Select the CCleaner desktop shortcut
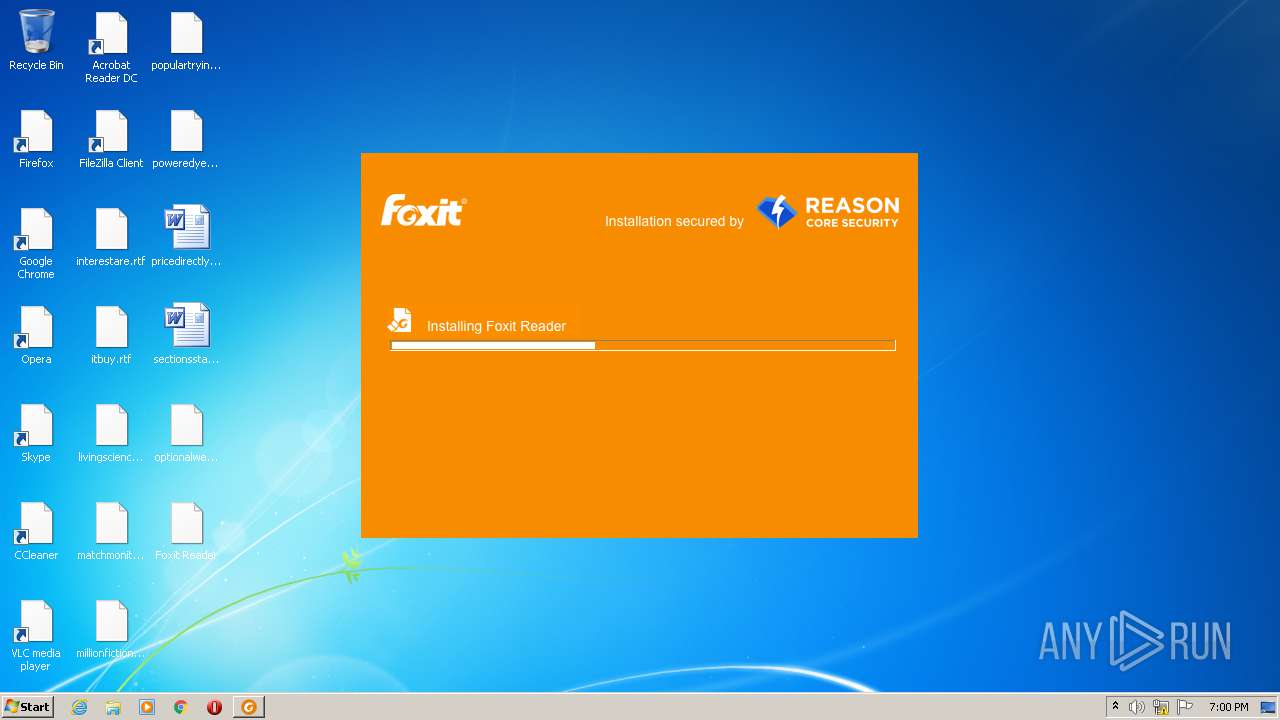Screen dimensions: 1280x720 pos(36,530)
